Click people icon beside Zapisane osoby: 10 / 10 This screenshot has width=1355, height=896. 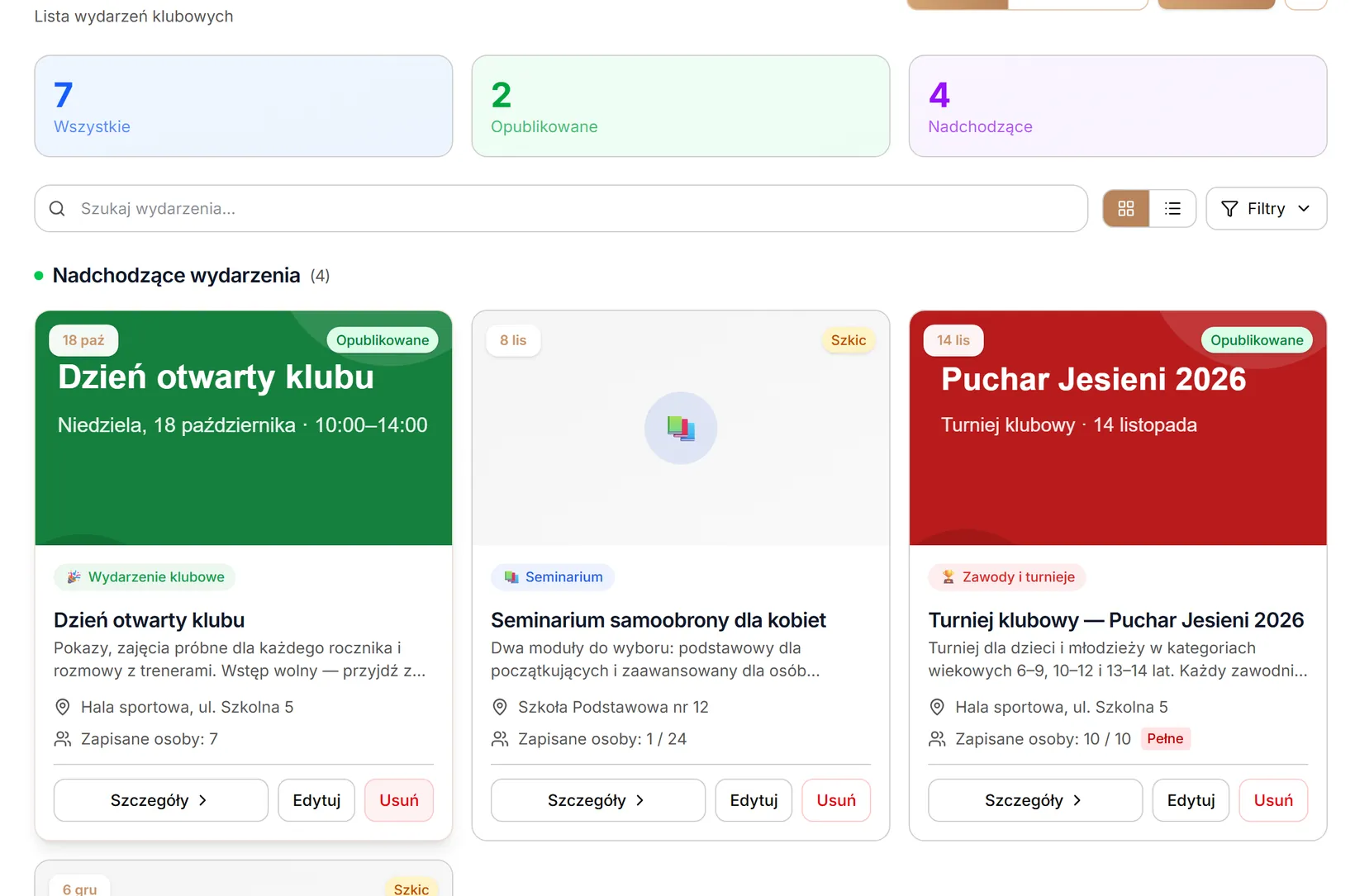click(936, 739)
